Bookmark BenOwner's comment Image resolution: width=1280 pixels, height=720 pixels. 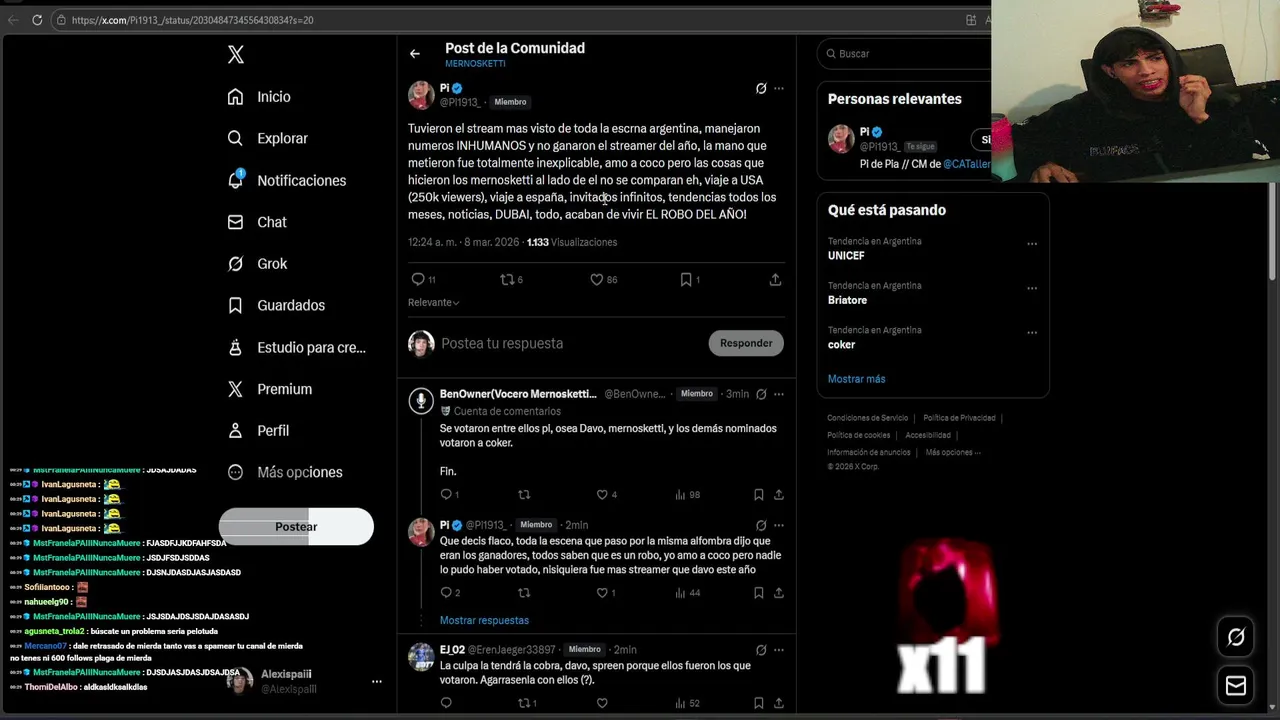coord(759,495)
